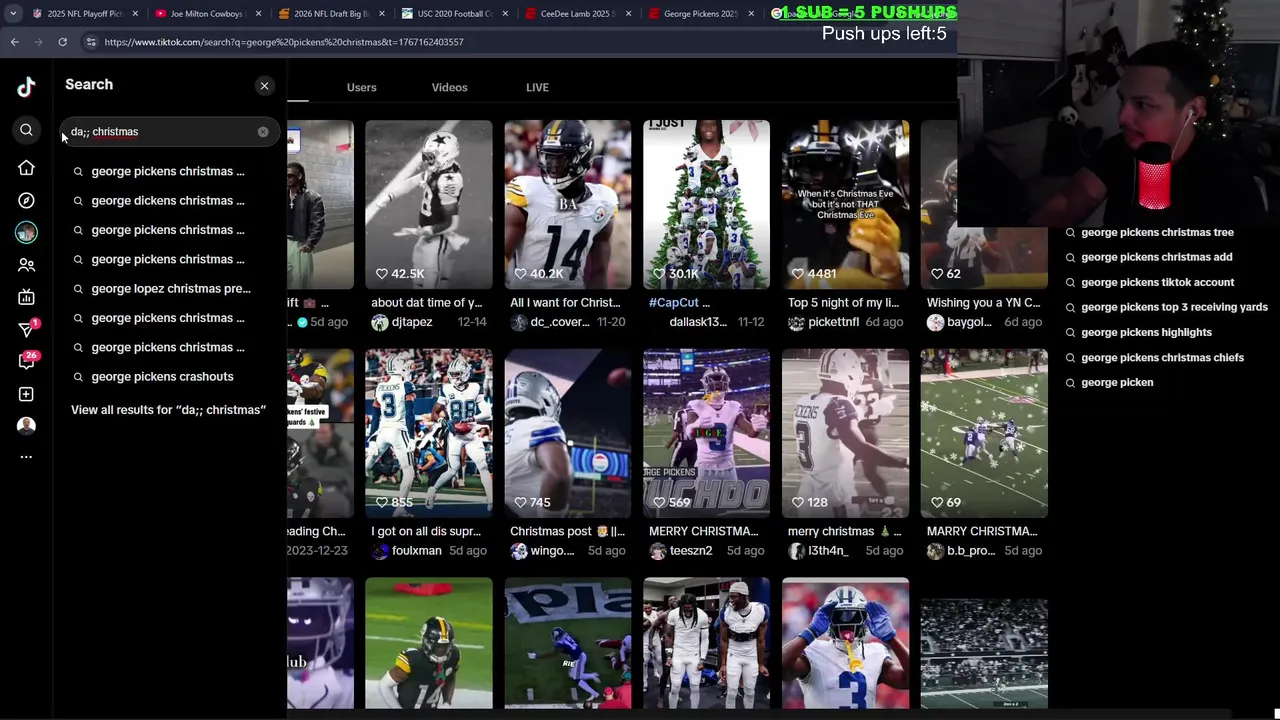The image size is (1280, 720).
Task: Open 'MARRY CHRISTMA...' video by b.b_pro
Action: [984, 433]
